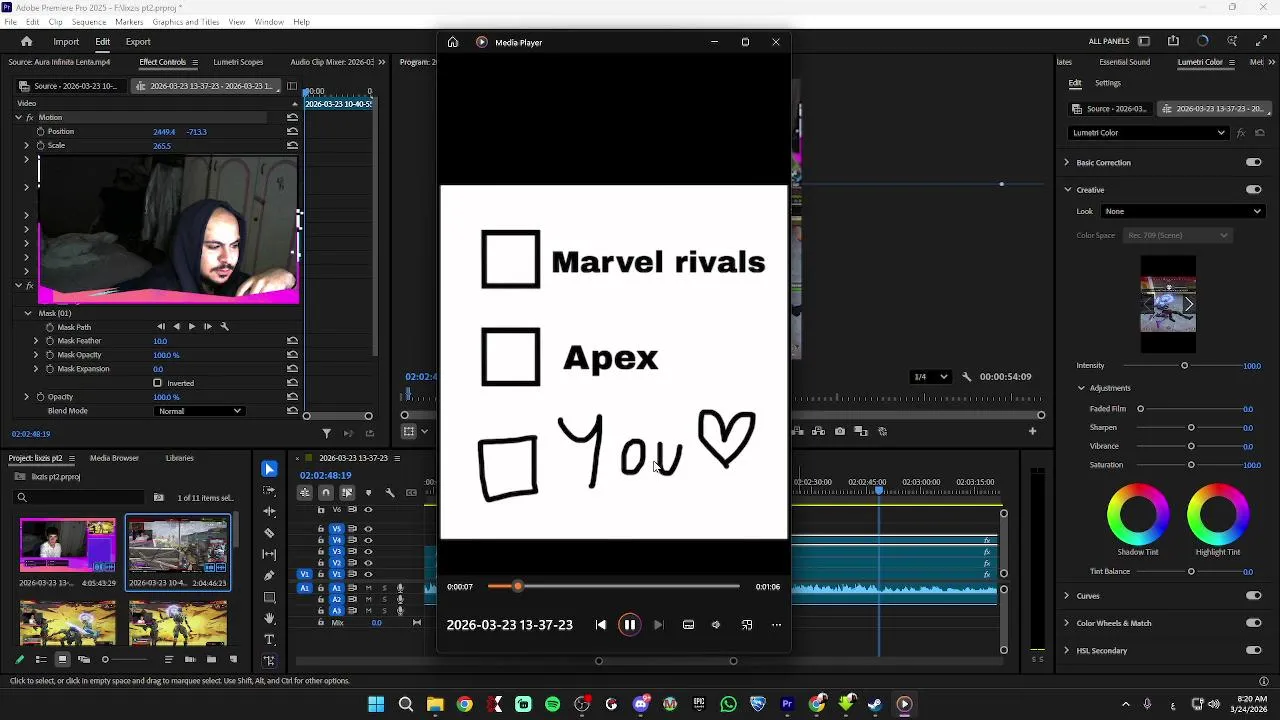Switch Project panel to icon view
Image resolution: width=1280 pixels, height=720 pixels.
(x=62, y=659)
